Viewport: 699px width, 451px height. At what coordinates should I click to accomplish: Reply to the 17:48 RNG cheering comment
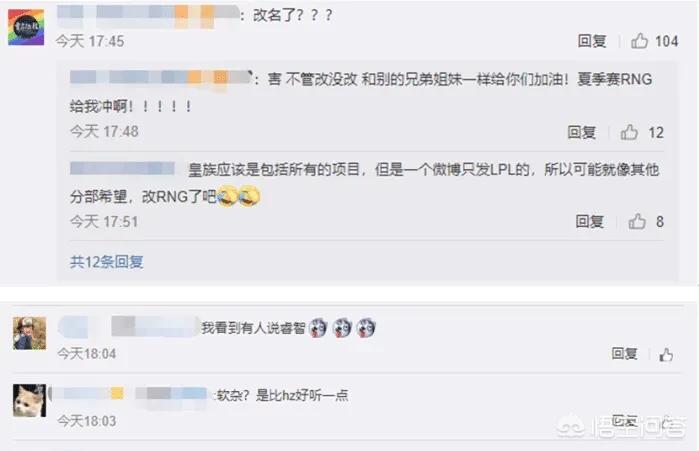pos(581,132)
